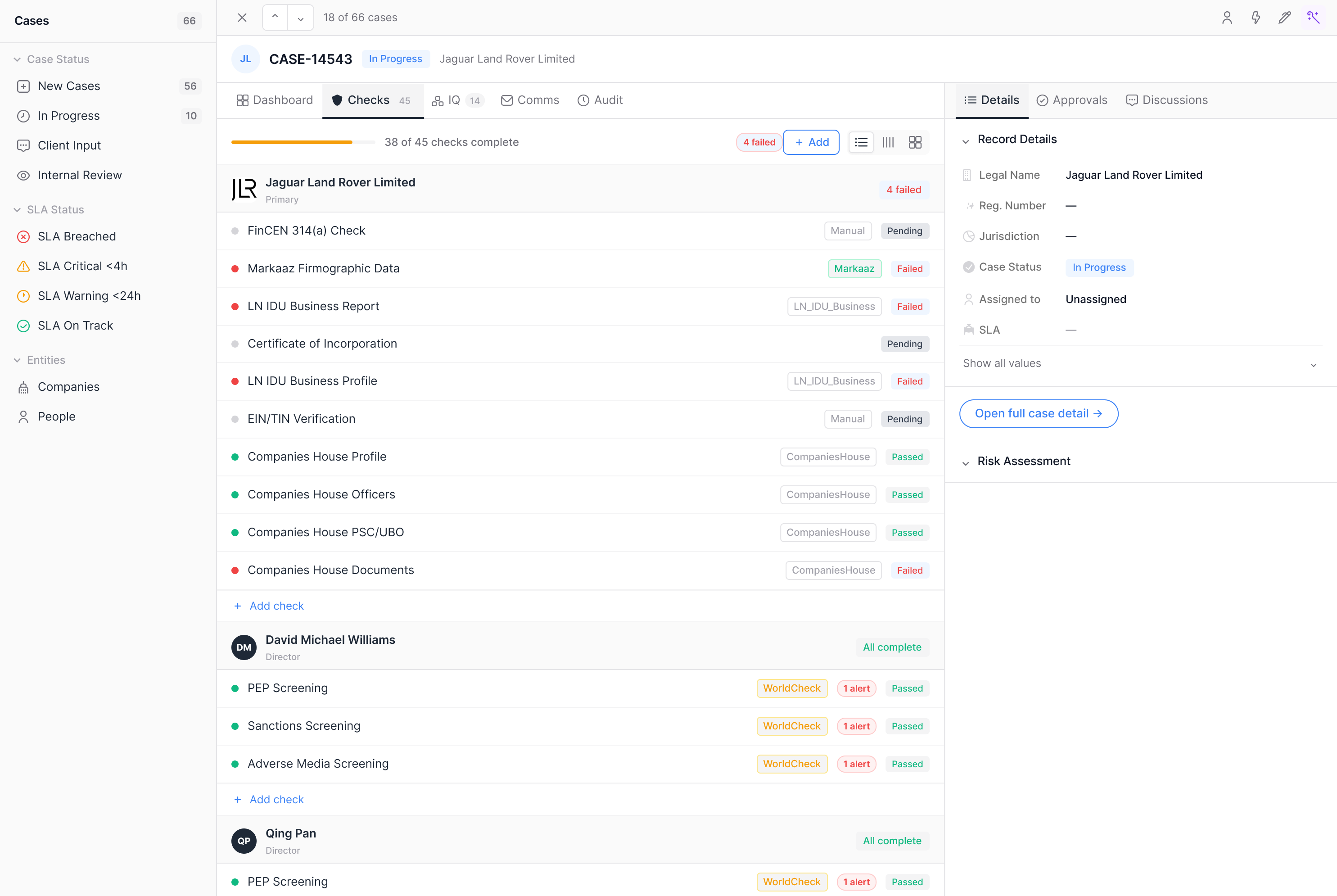
Task: Click the Jaguar Land Rover avatar logo
Action: click(244, 189)
